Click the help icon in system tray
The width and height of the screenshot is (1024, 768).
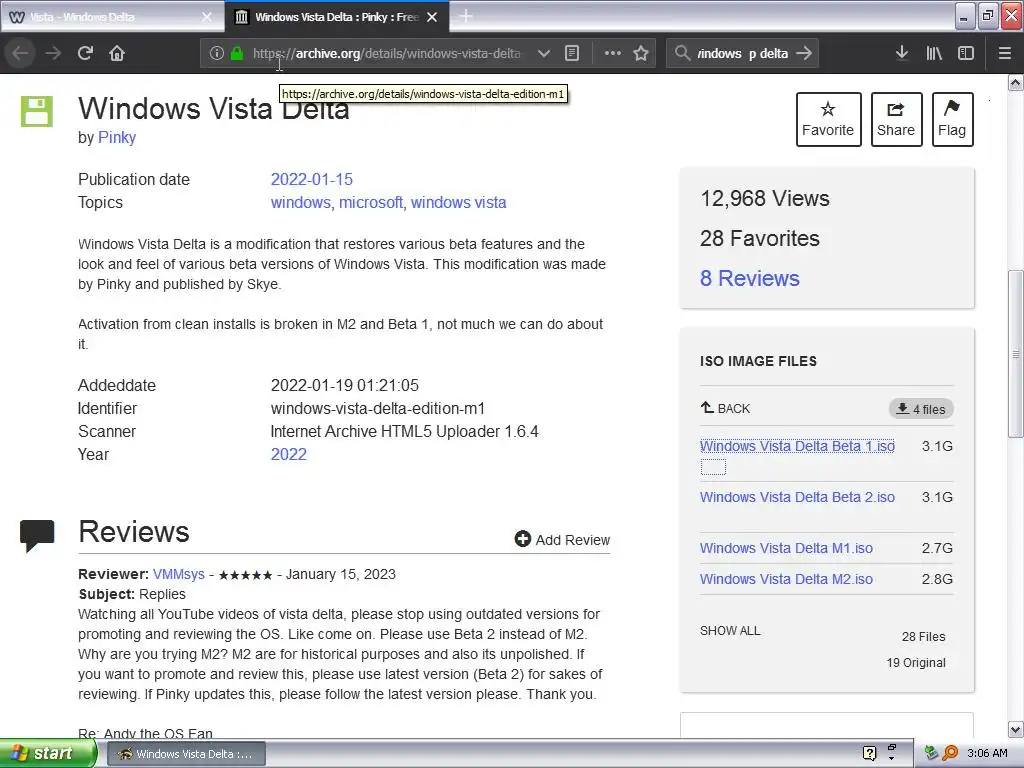click(x=869, y=754)
